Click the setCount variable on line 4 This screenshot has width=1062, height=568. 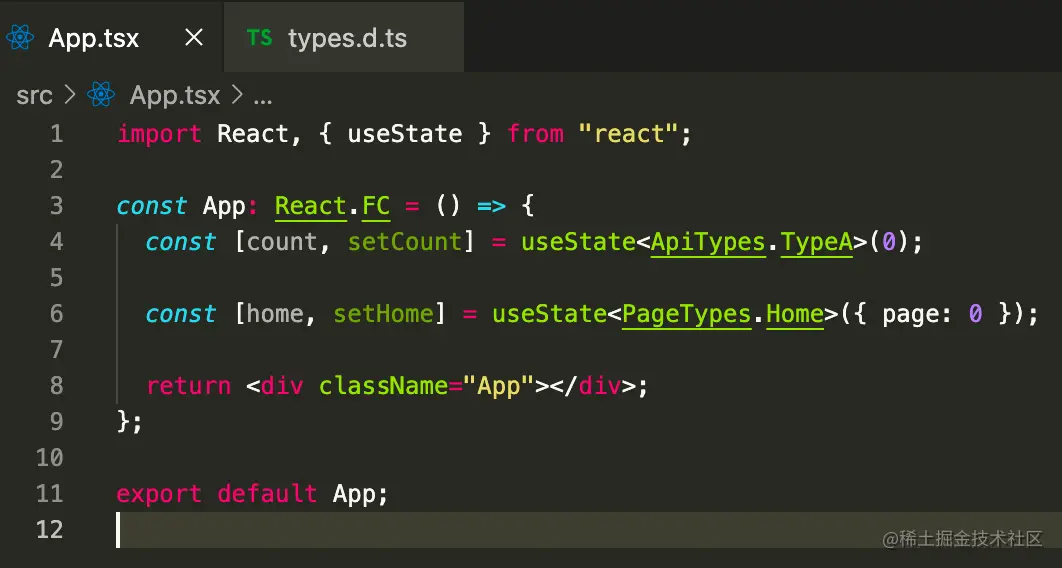[405, 242]
